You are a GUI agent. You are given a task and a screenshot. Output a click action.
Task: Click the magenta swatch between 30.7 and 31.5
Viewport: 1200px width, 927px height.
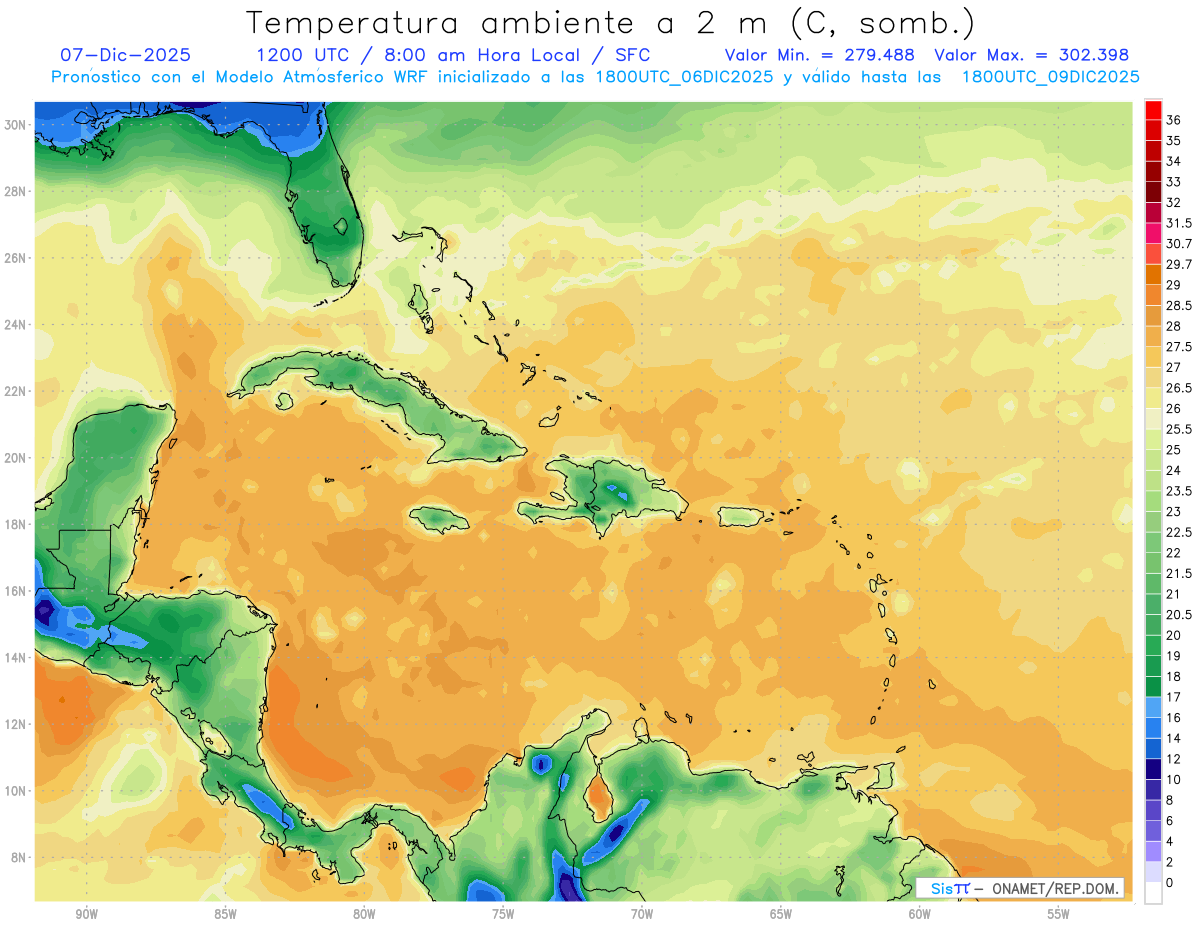tap(1153, 234)
